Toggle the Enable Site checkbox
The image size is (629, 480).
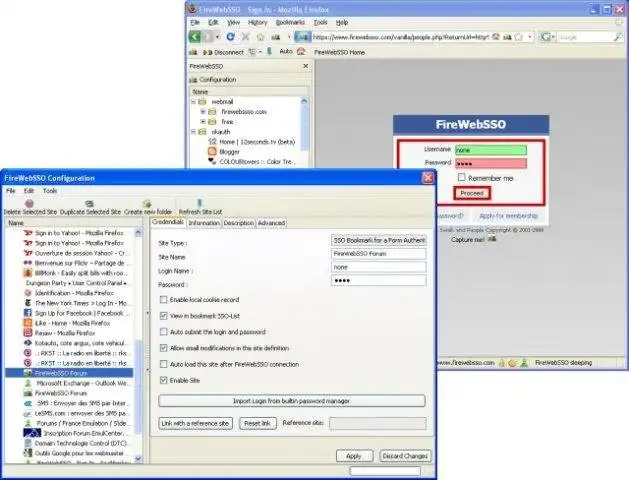pyautogui.click(x=163, y=380)
